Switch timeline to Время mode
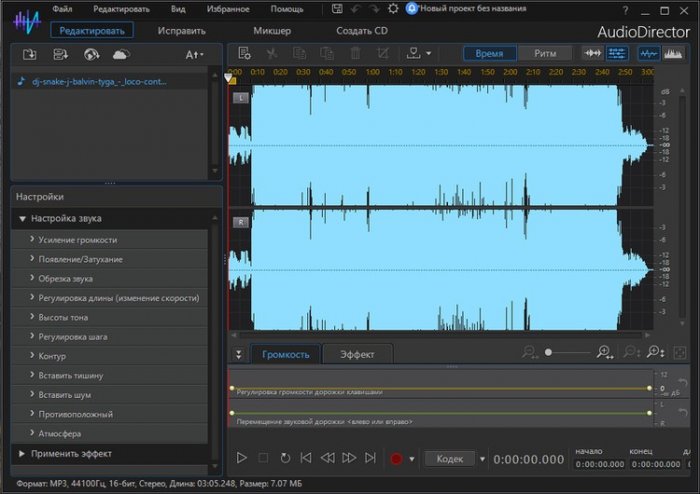 pyautogui.click(x=491, y=53)
